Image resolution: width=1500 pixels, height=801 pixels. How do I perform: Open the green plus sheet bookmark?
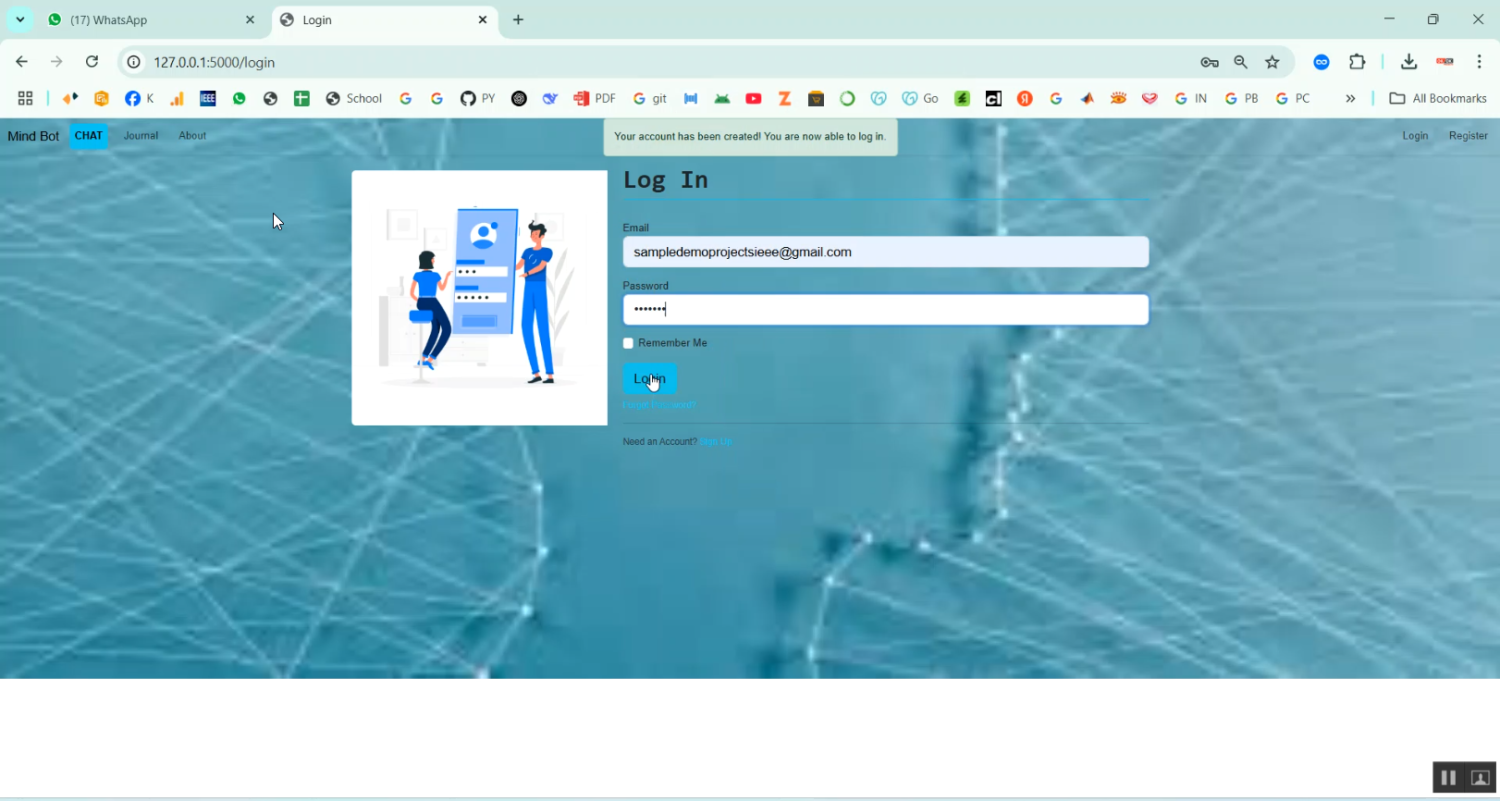(301, 98)
